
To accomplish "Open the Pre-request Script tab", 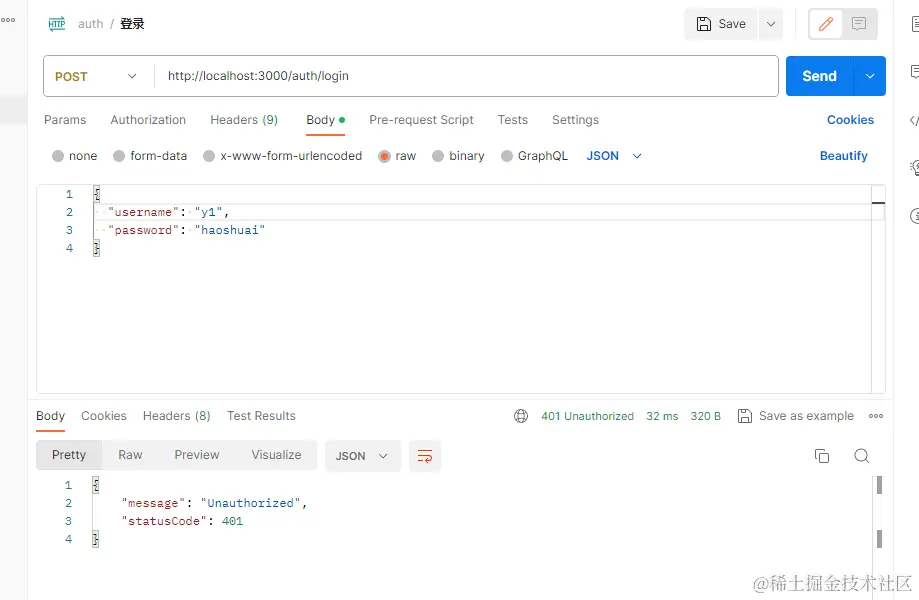I will pos(421,120).
